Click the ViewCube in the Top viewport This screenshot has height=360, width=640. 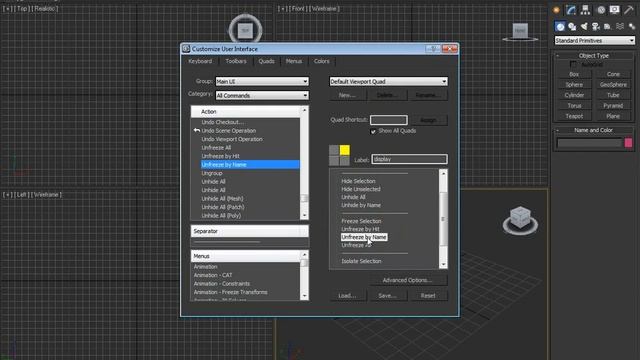click(245, 30)
